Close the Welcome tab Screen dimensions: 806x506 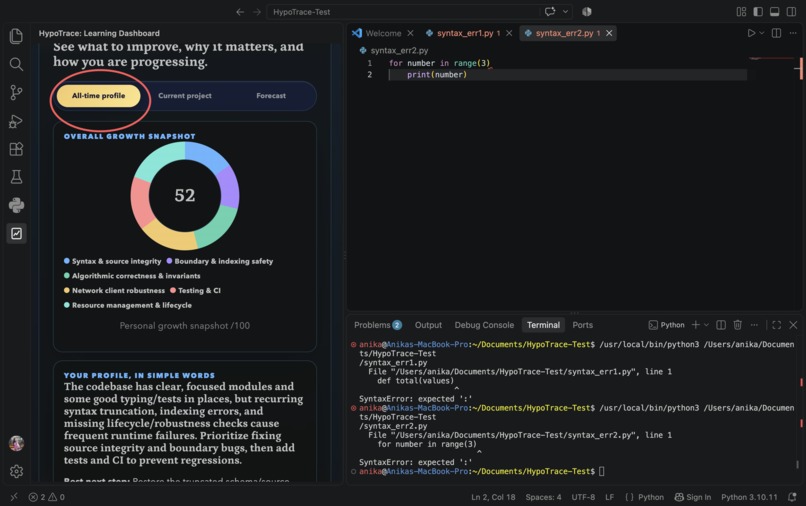tap(410, 33)
